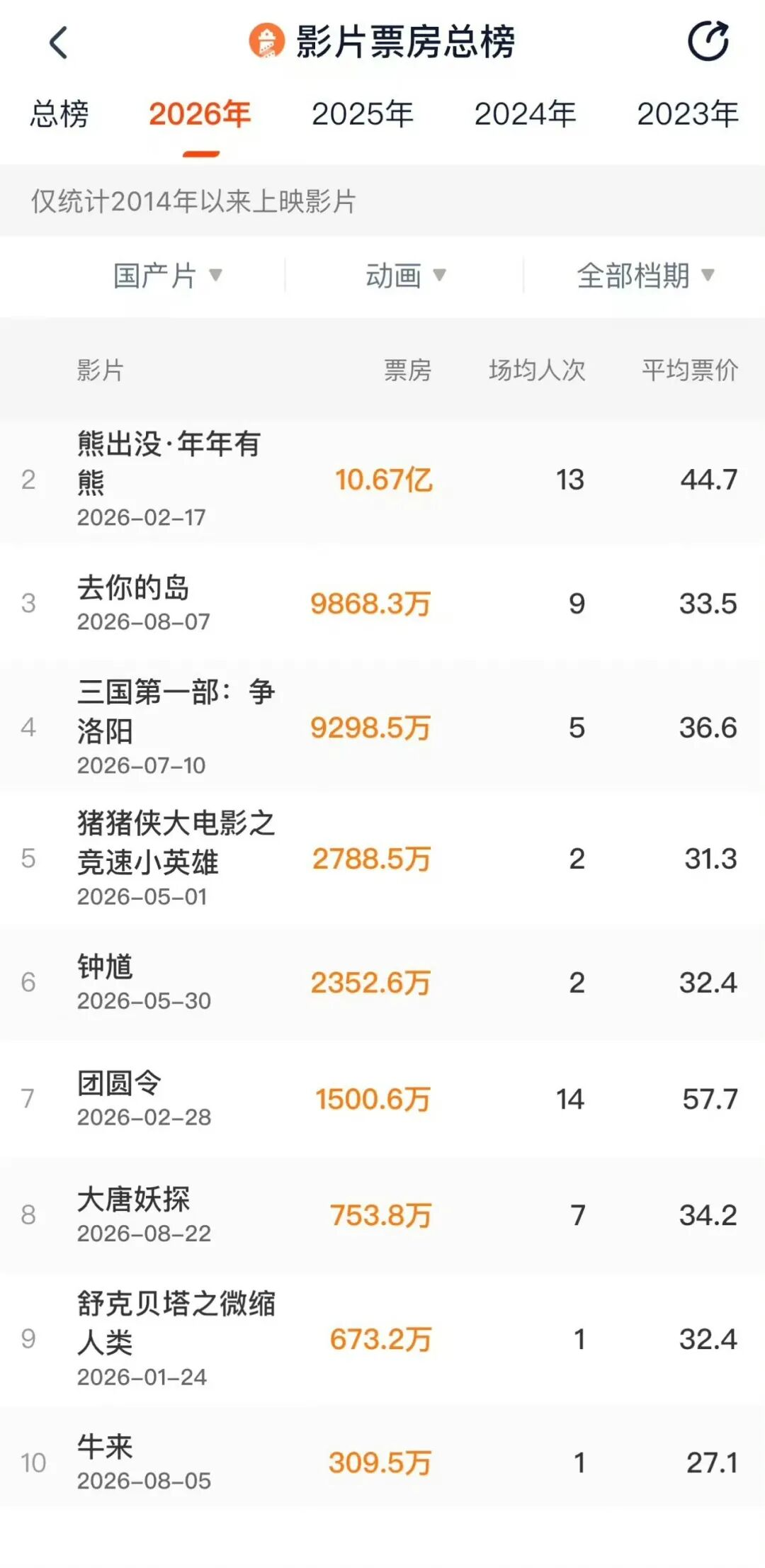Image resolution: width=765 pixels, height=1568 pixels.
Task: Tap the back arrow icon
Action: (59, 43)
